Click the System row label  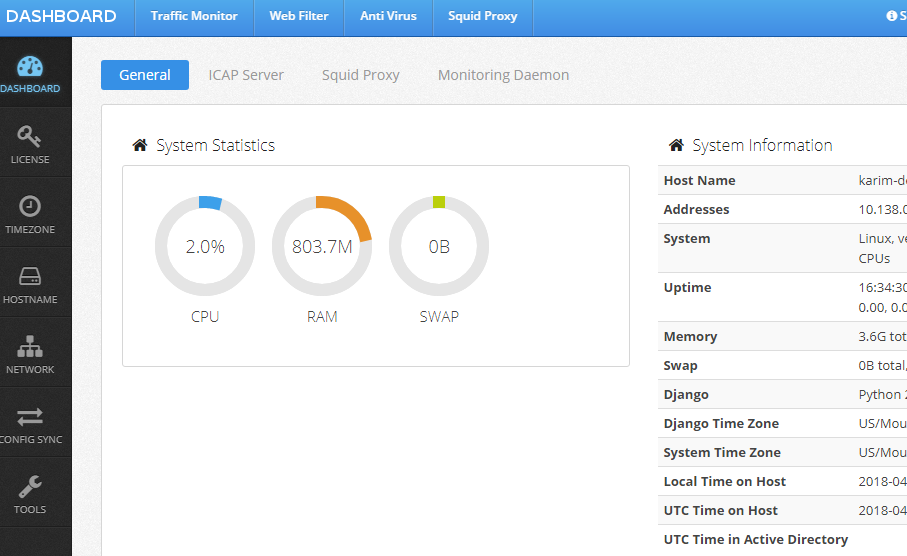point(687,238)
